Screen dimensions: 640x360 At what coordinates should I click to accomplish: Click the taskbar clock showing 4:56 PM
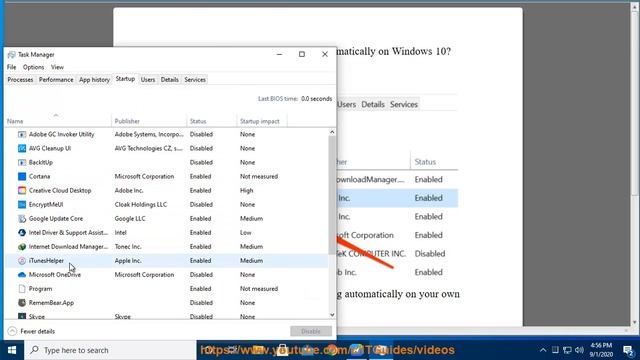(x=601, y=350)
